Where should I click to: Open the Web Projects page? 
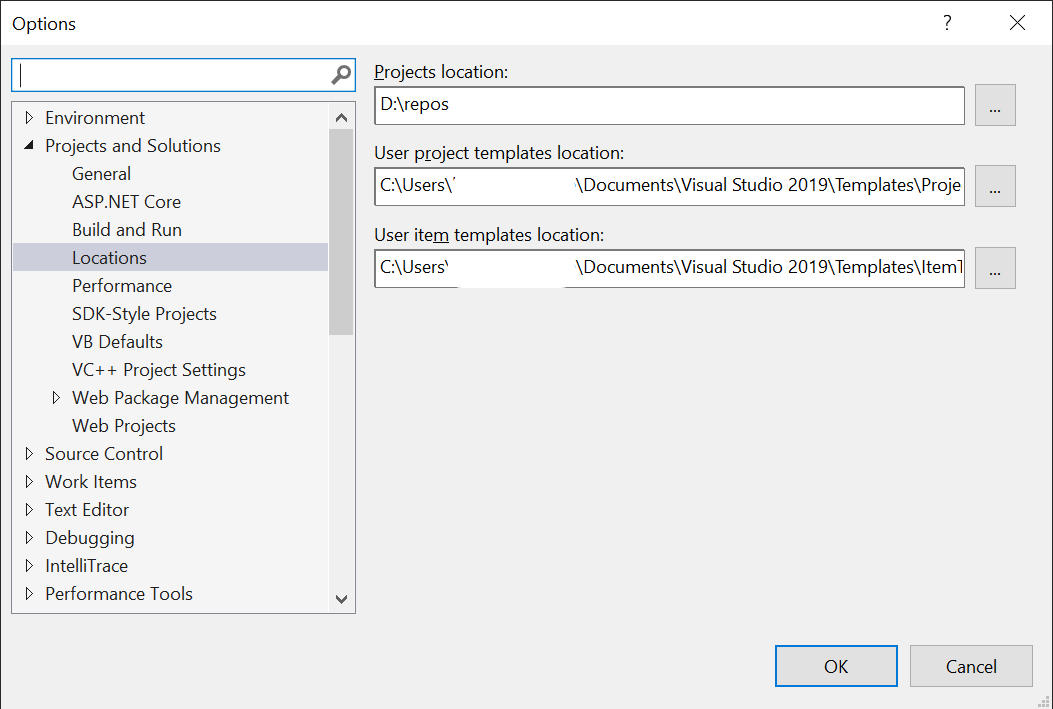coord(123,425)
